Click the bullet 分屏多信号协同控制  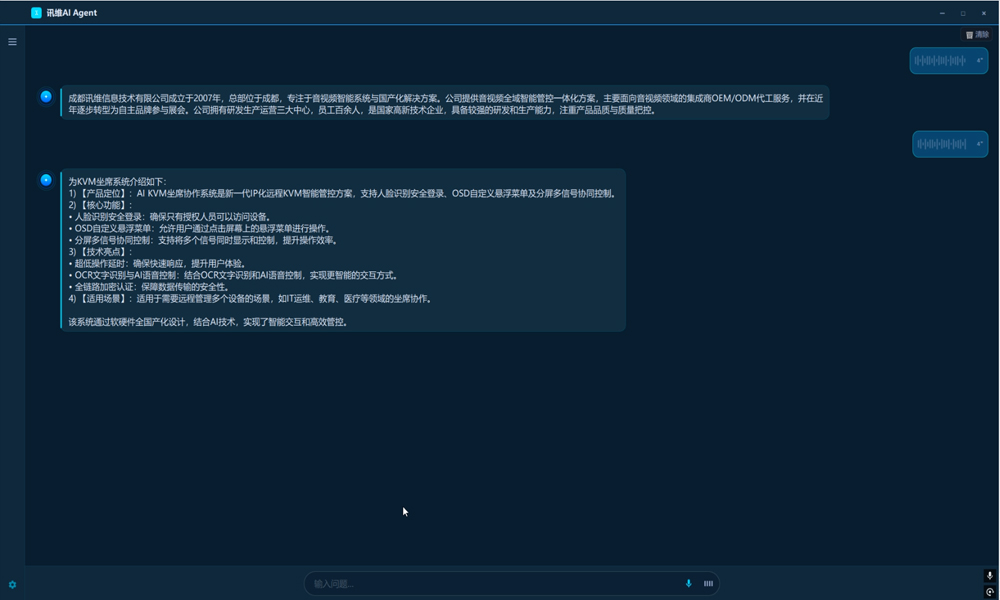[x=203, y=240]
